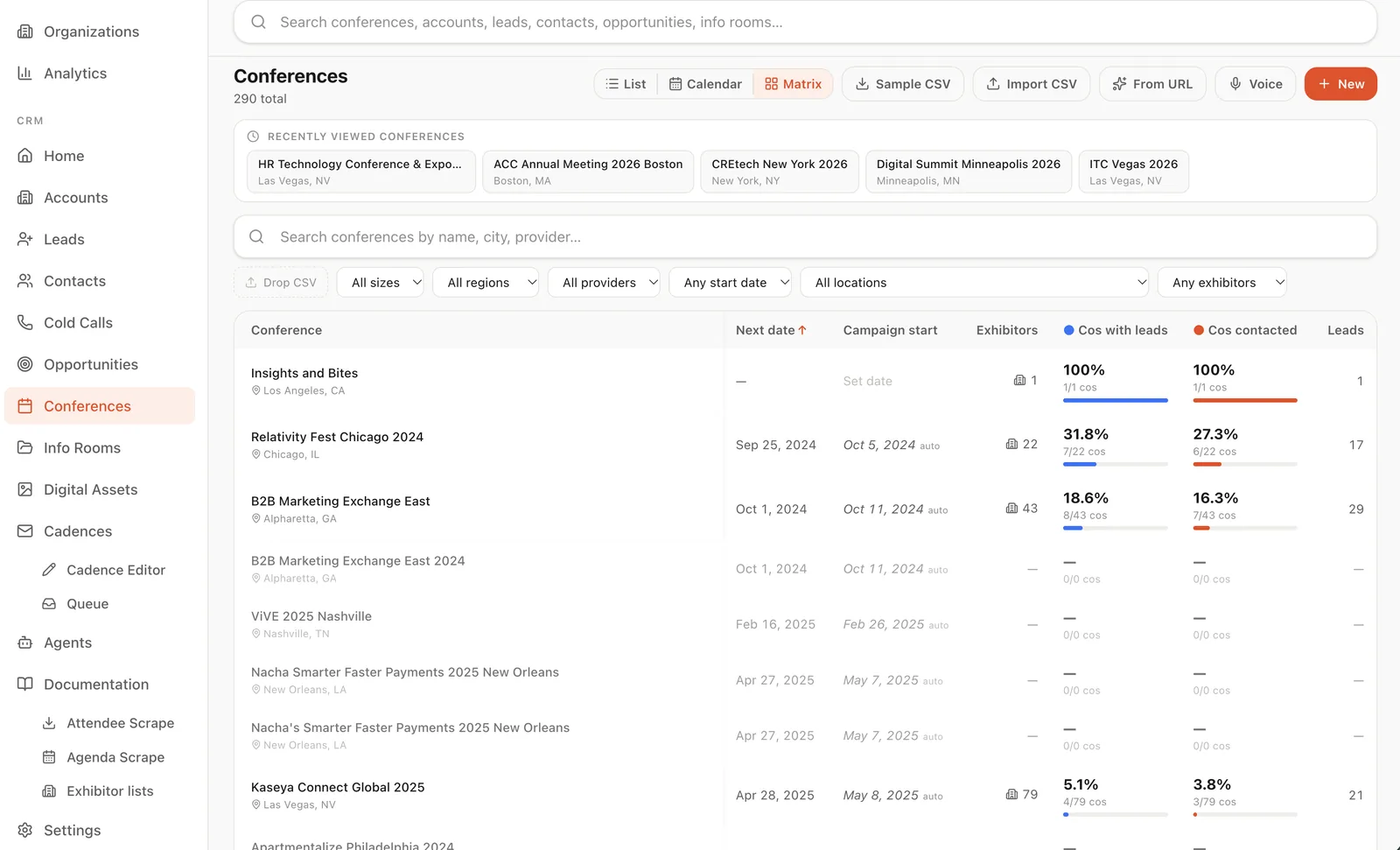The width and height of the screenshot is (1400, 850).
Task: Click the Info Rooms folder icon
Action: [x=25, y=447]
